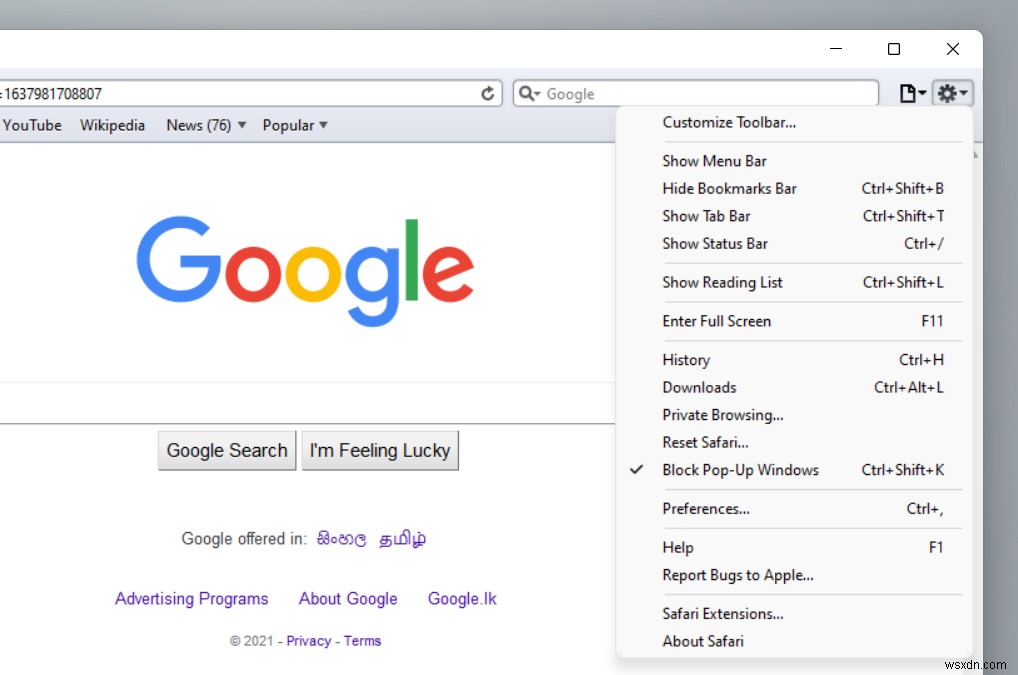The image size is (1018, 675).
Task: Visit the Google.lk link
Action: click(461, 598)
